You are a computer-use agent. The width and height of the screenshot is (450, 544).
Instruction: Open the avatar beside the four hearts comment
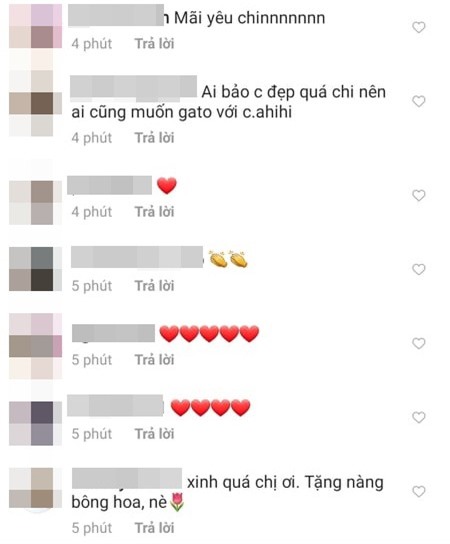35,423
